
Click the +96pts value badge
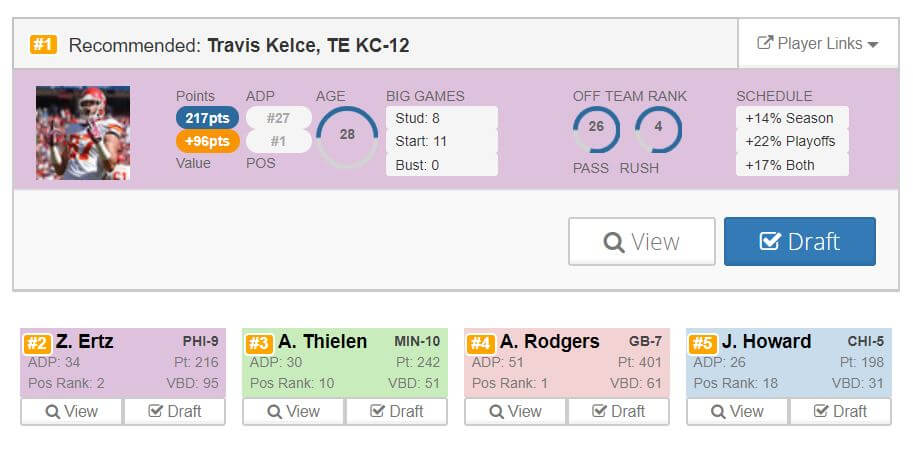pyautogui.click(x=207, y=141)
